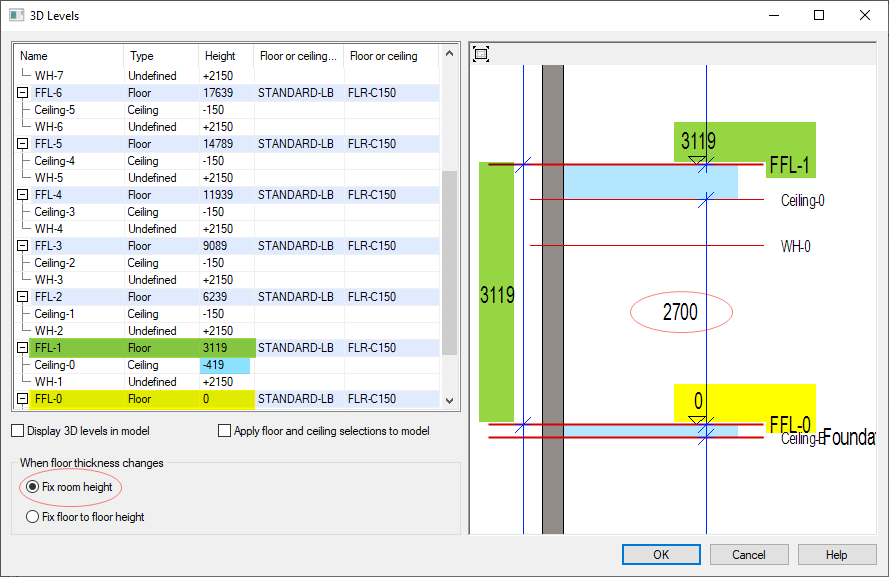Sort by the Height column header
The height and width of the screenshot is (577, 889).
[220, 56]
